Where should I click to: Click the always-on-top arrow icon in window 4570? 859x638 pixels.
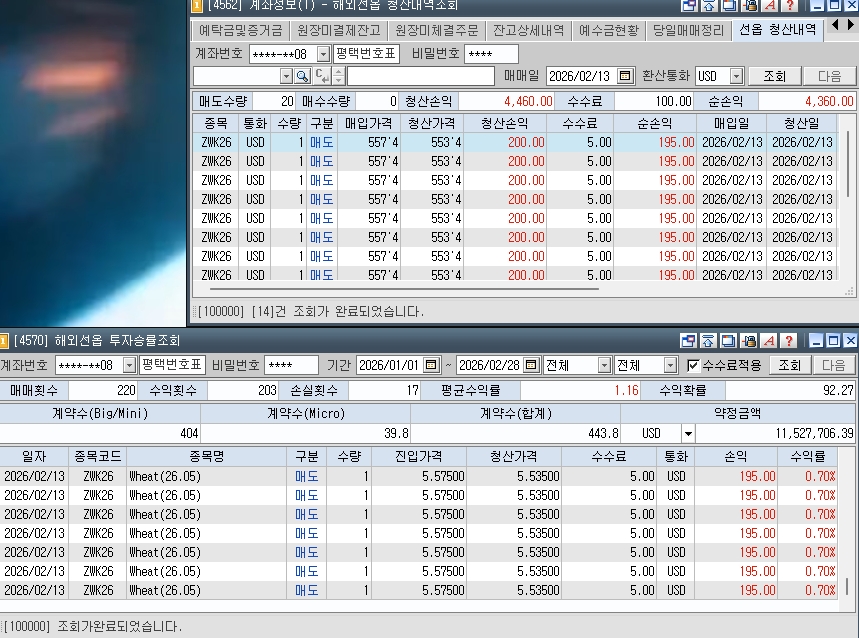point(708,341)
